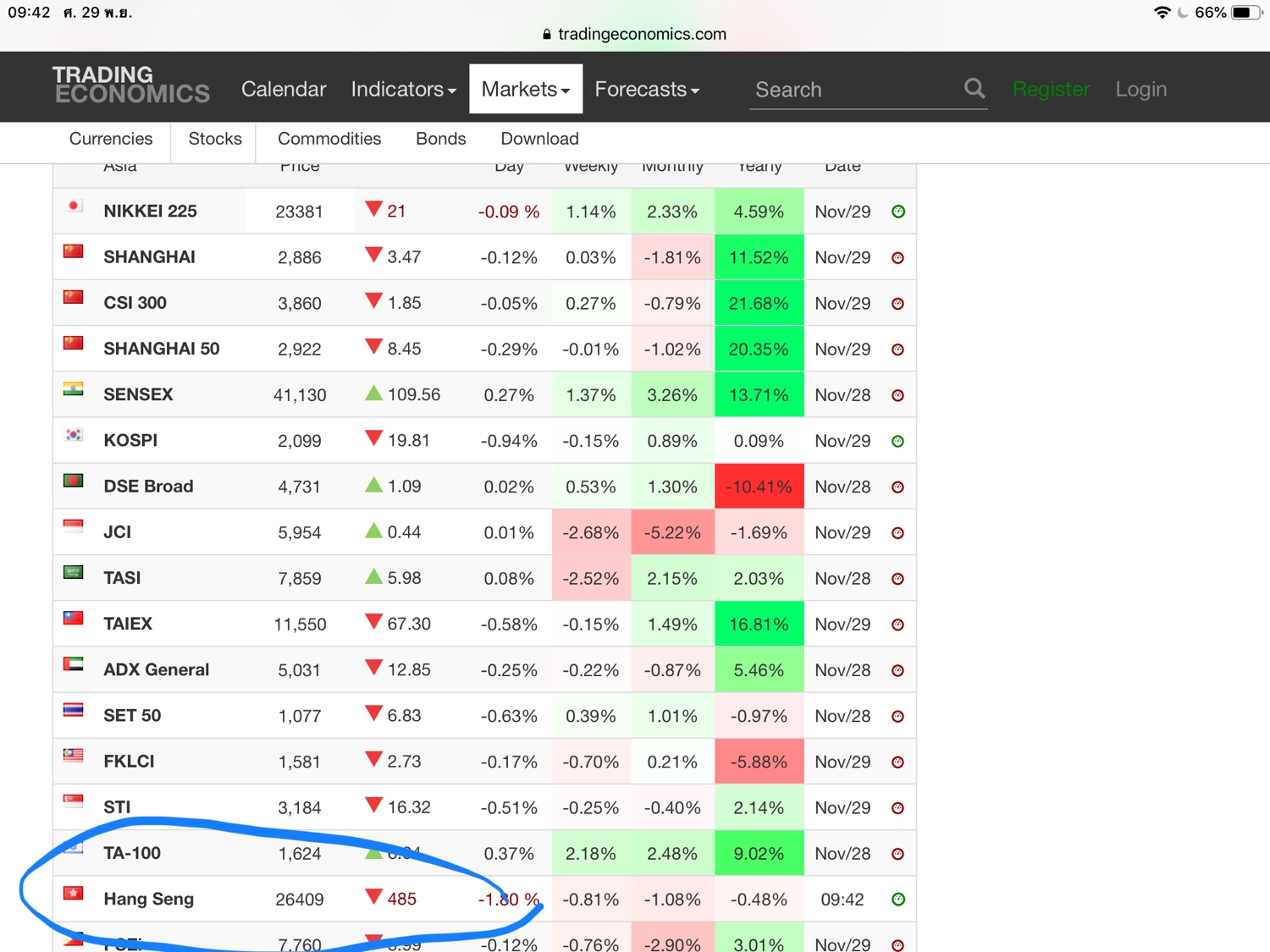Tap the battery indicator in status bar
This screenshot has height=952, width=1270.
pos(1246,13)
